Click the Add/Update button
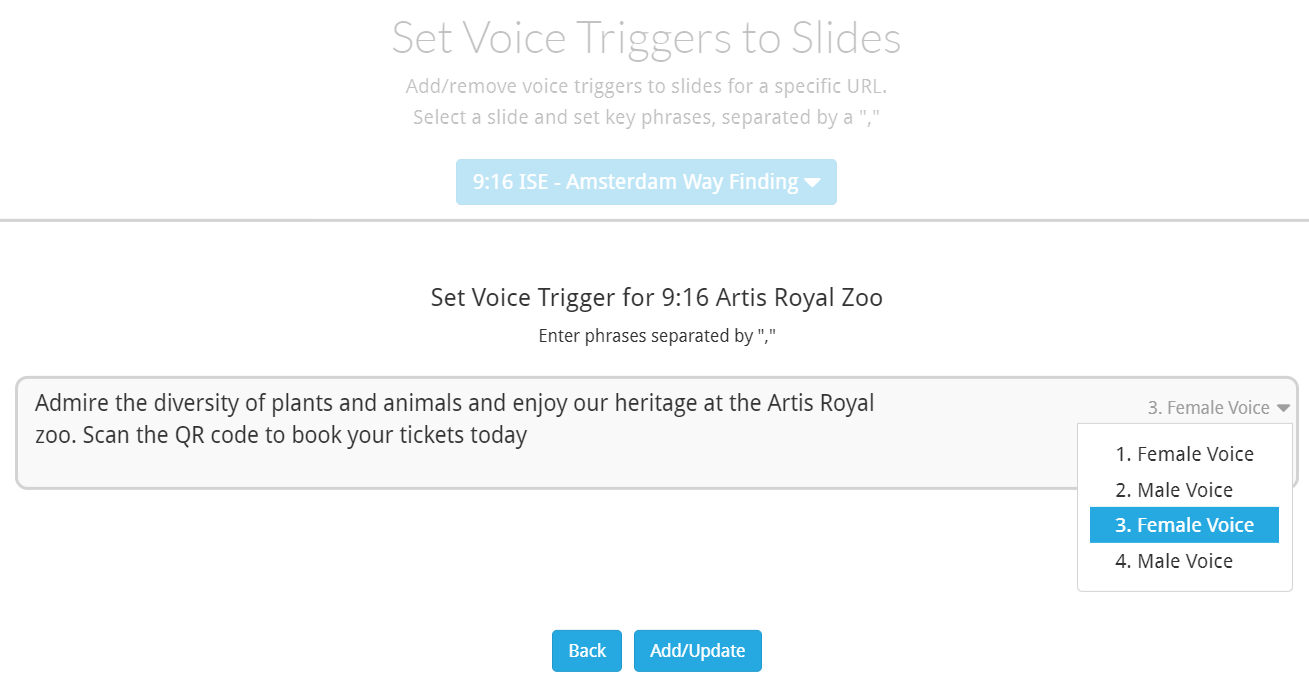 click(697, 651)
